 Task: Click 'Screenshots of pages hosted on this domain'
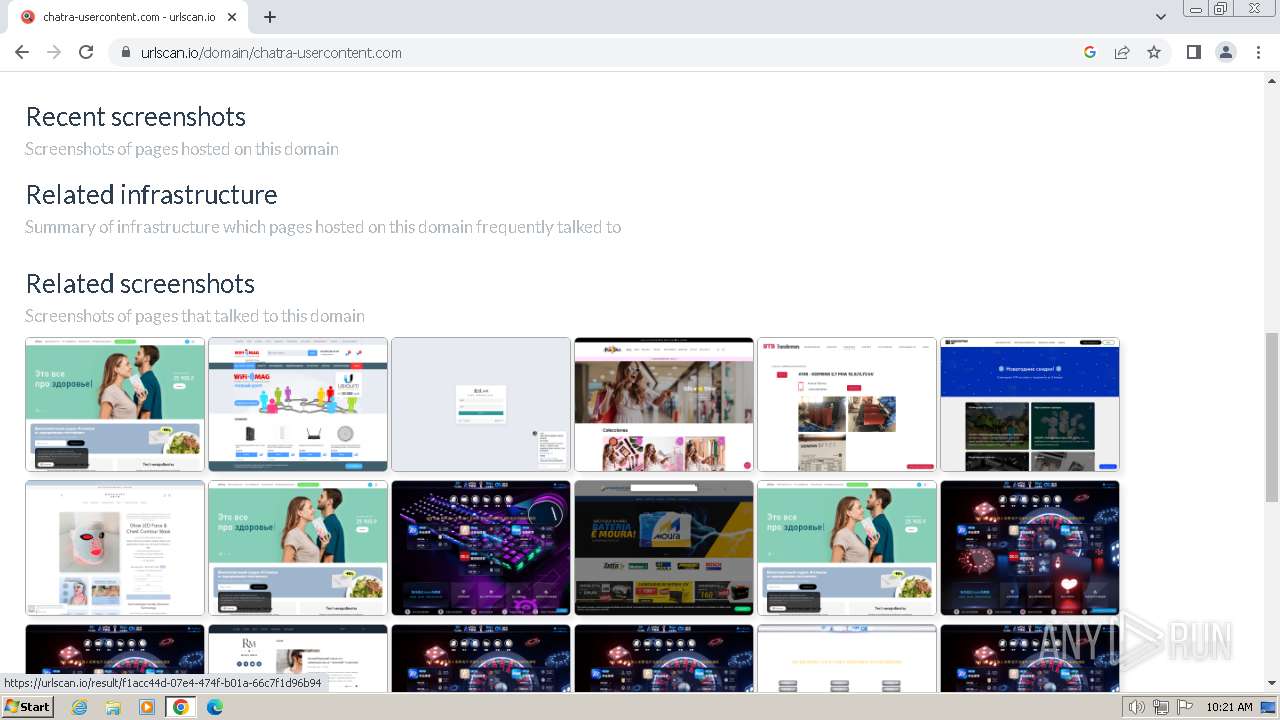pos(182,149)
